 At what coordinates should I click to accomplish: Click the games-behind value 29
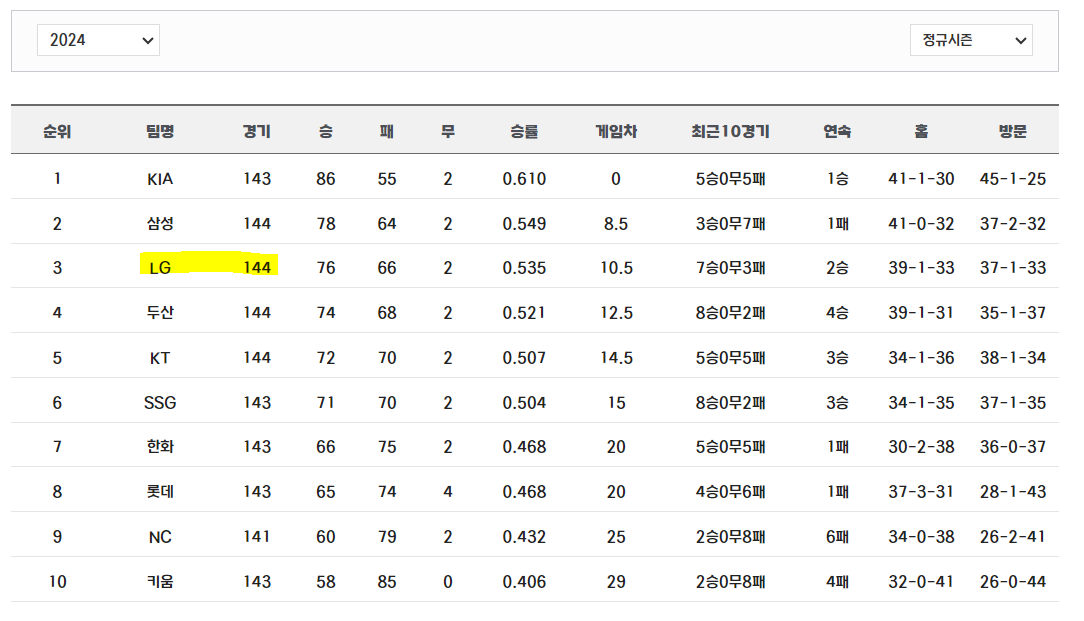coord(616,582)
